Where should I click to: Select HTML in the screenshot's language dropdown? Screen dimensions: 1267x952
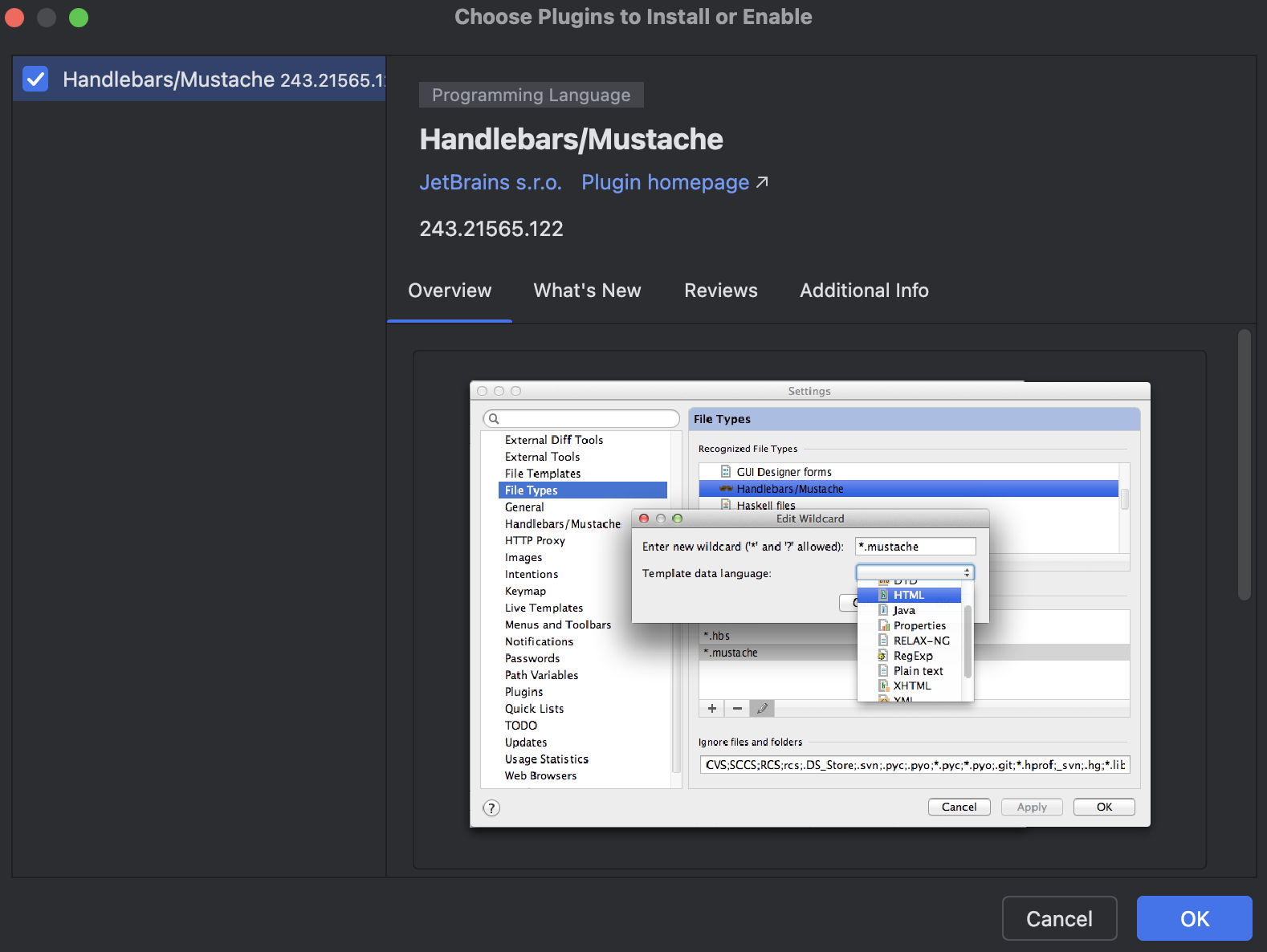tap(909, 595)
